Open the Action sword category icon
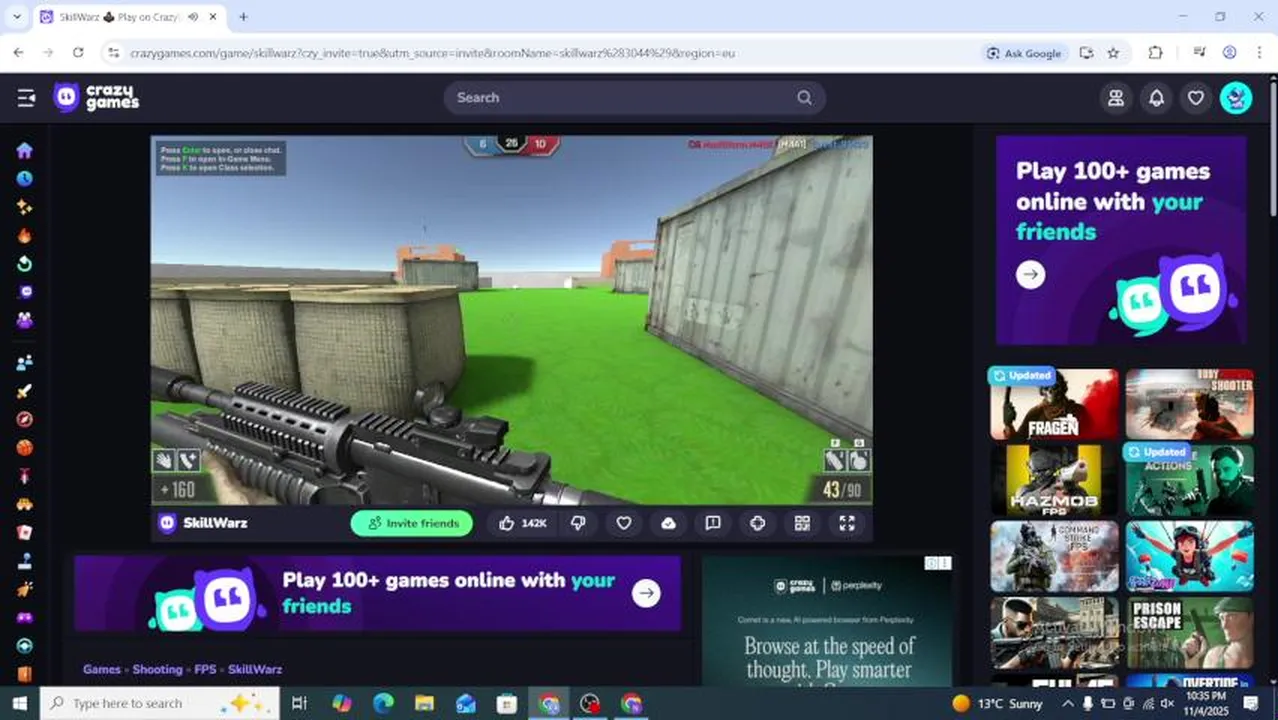Viewport: 1278px width, 720px height. 25,391
